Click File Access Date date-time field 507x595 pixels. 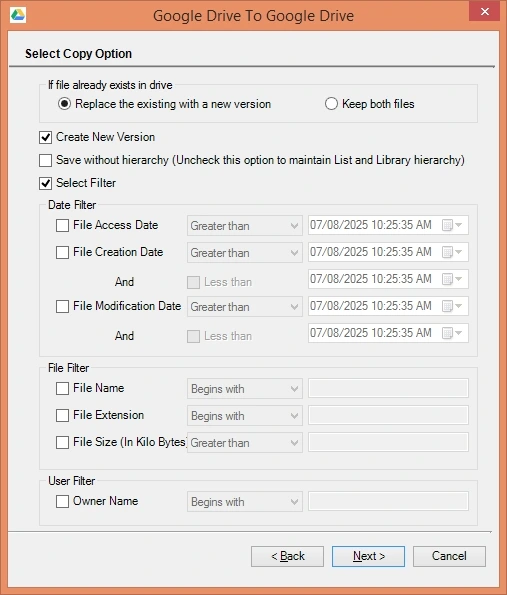[x=388, y=225]
